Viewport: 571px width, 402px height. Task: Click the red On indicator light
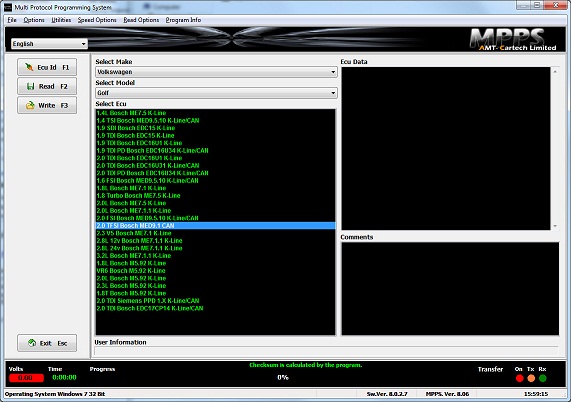click(x=520, y=378)
